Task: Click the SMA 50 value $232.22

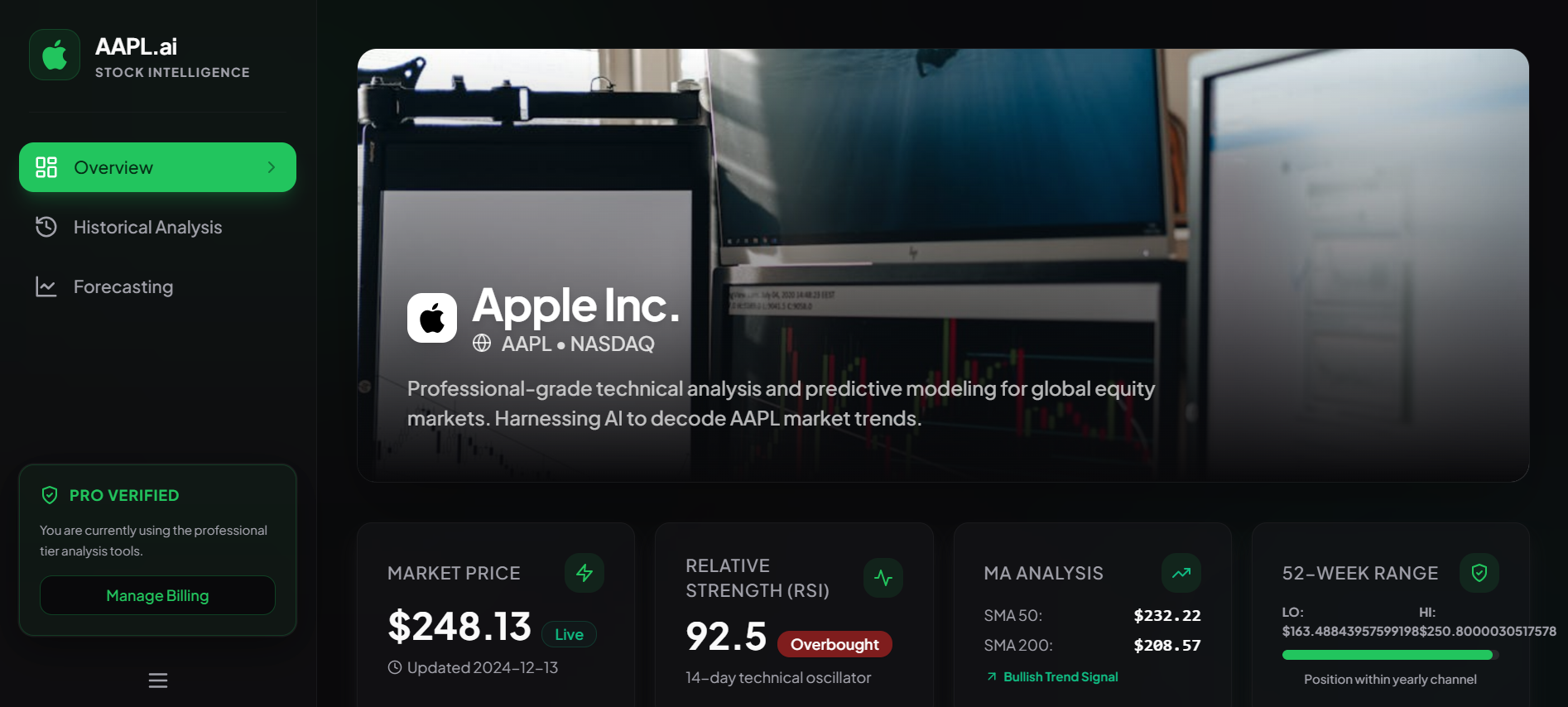Action: pos(1167,616)
